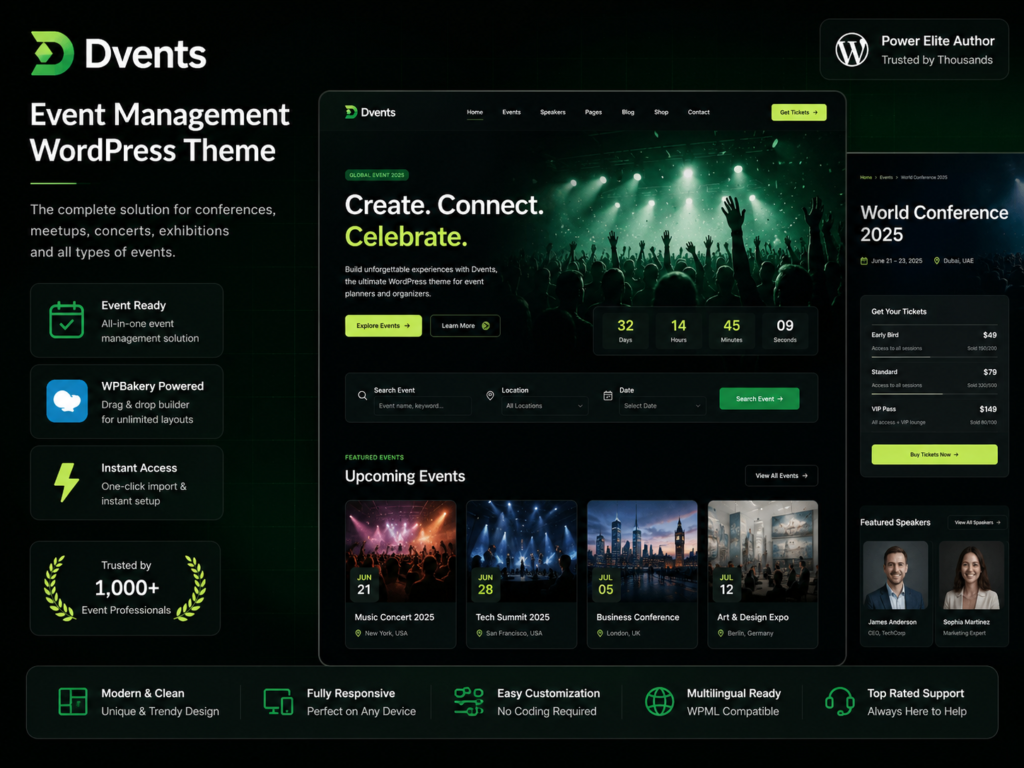1024x768 pixels.
Task: Click the Home breadcrumb link
Action: tap(866, 178)
